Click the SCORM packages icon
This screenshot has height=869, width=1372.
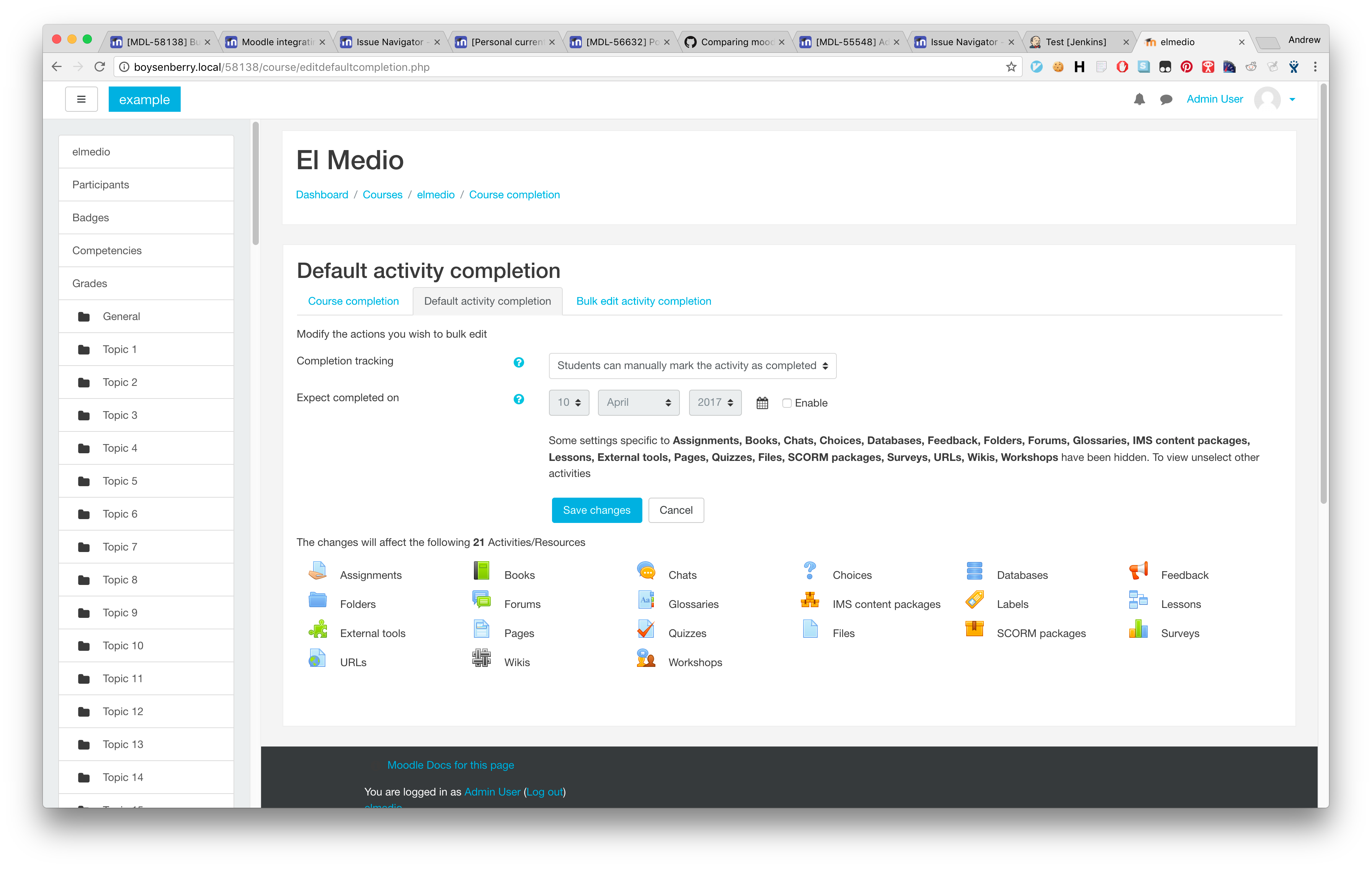(974, 629)
